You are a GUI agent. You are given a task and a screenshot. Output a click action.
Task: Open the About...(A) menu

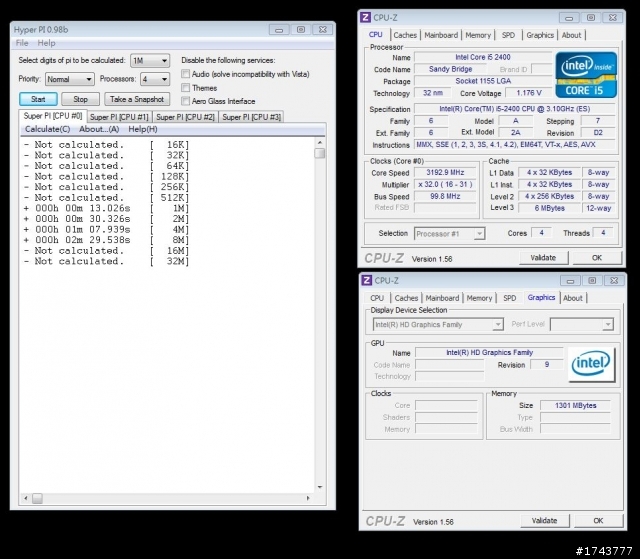click(x=99, y=129)
